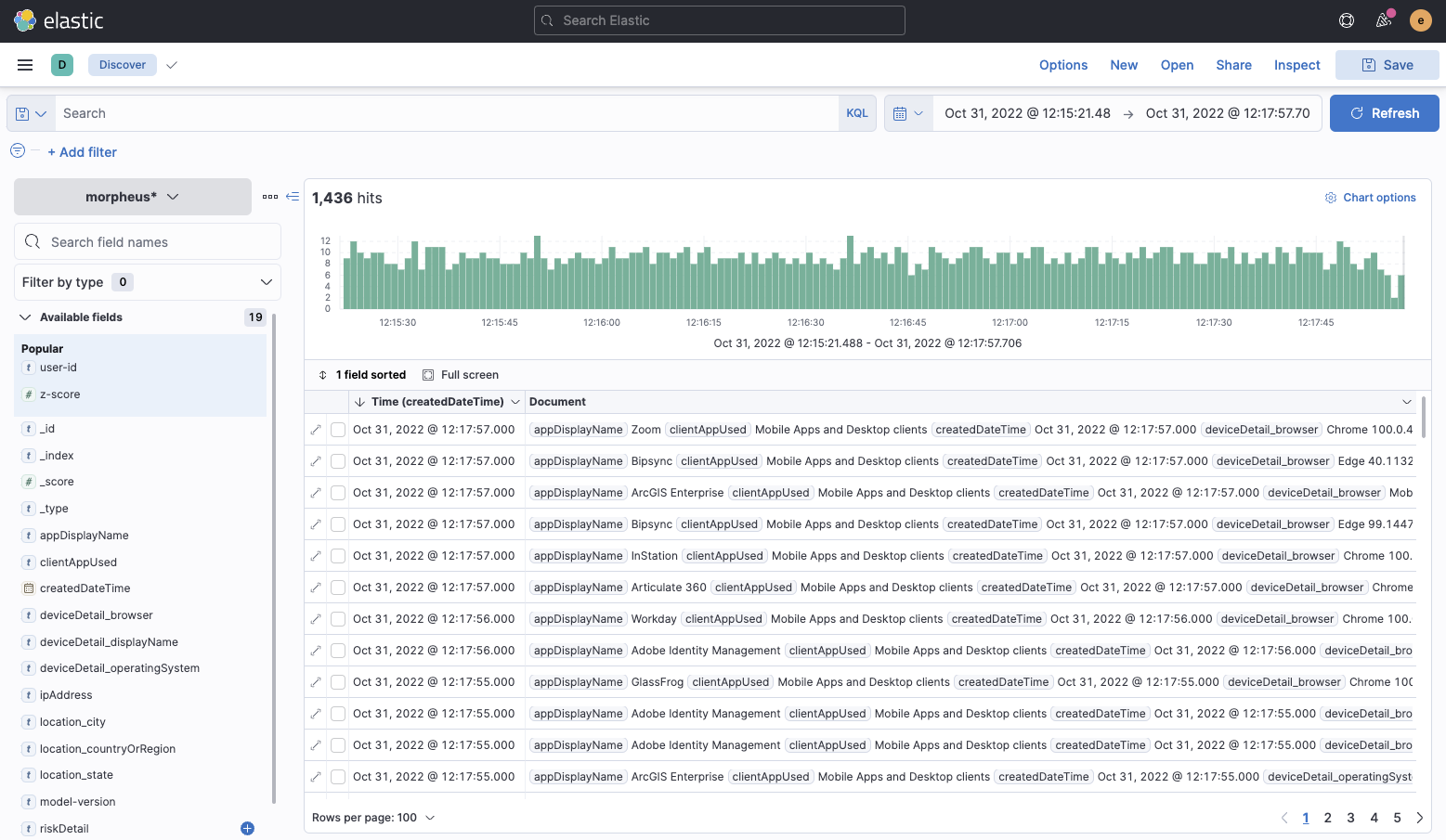The height and width of the screenshot is (840, 1446).
Task: Click the Refresh button
Action: [x=1385, y=113]
